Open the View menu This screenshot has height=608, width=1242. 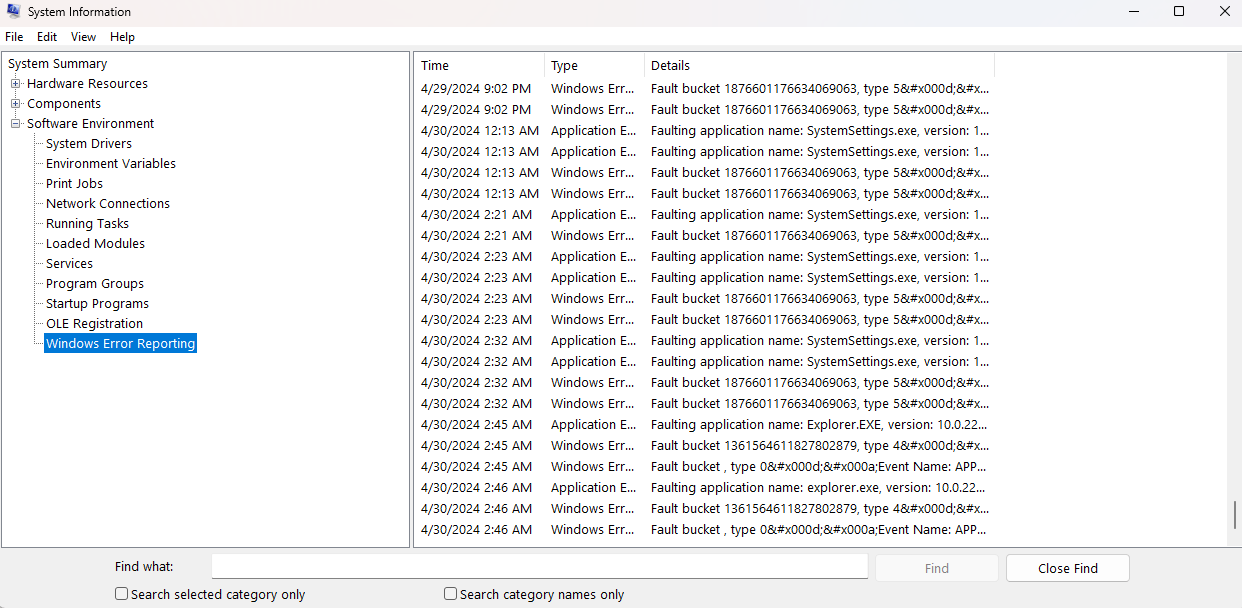[84, 37]
